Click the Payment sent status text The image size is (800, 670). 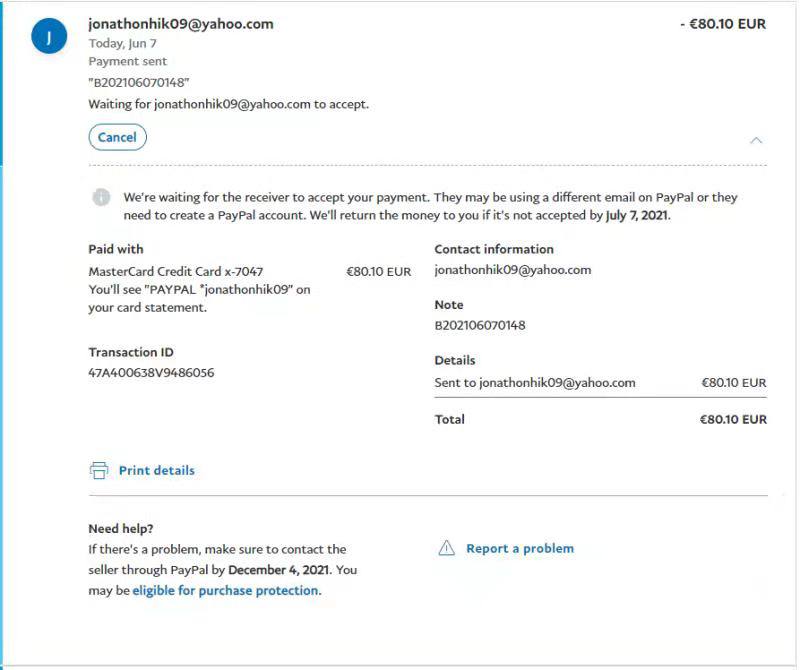click(127, 62)
